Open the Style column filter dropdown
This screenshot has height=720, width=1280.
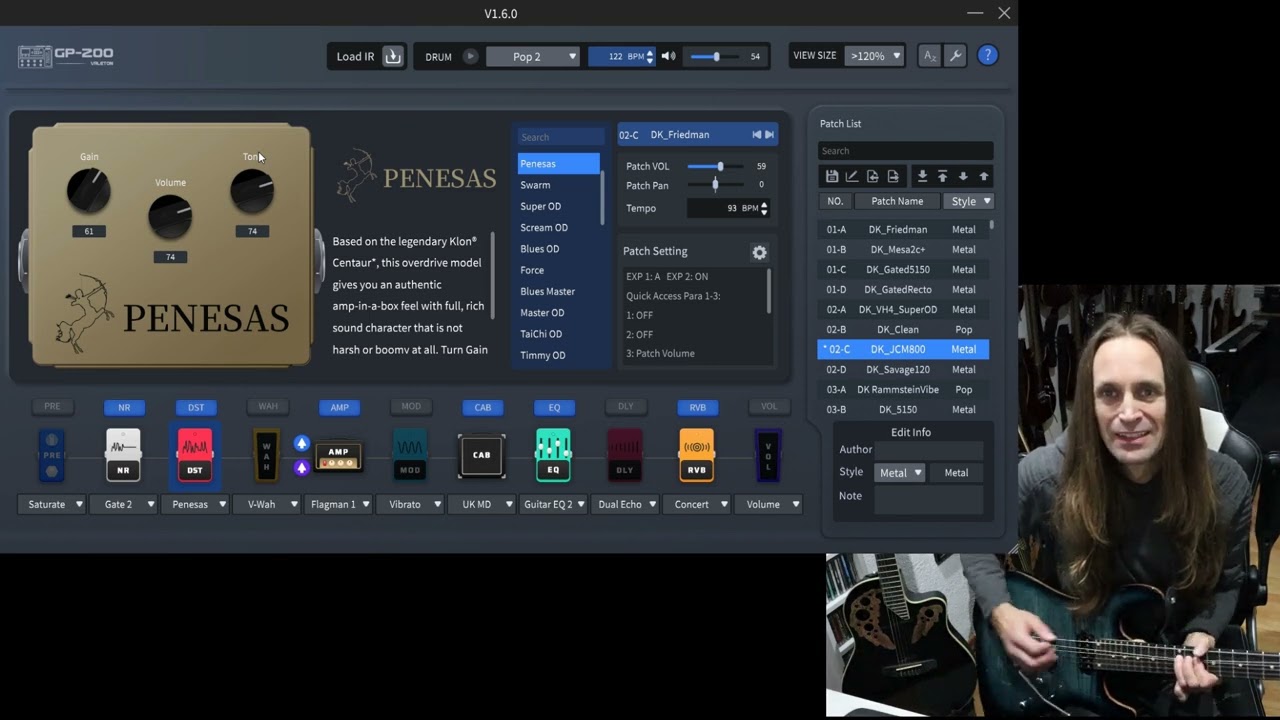coord(968,201)
